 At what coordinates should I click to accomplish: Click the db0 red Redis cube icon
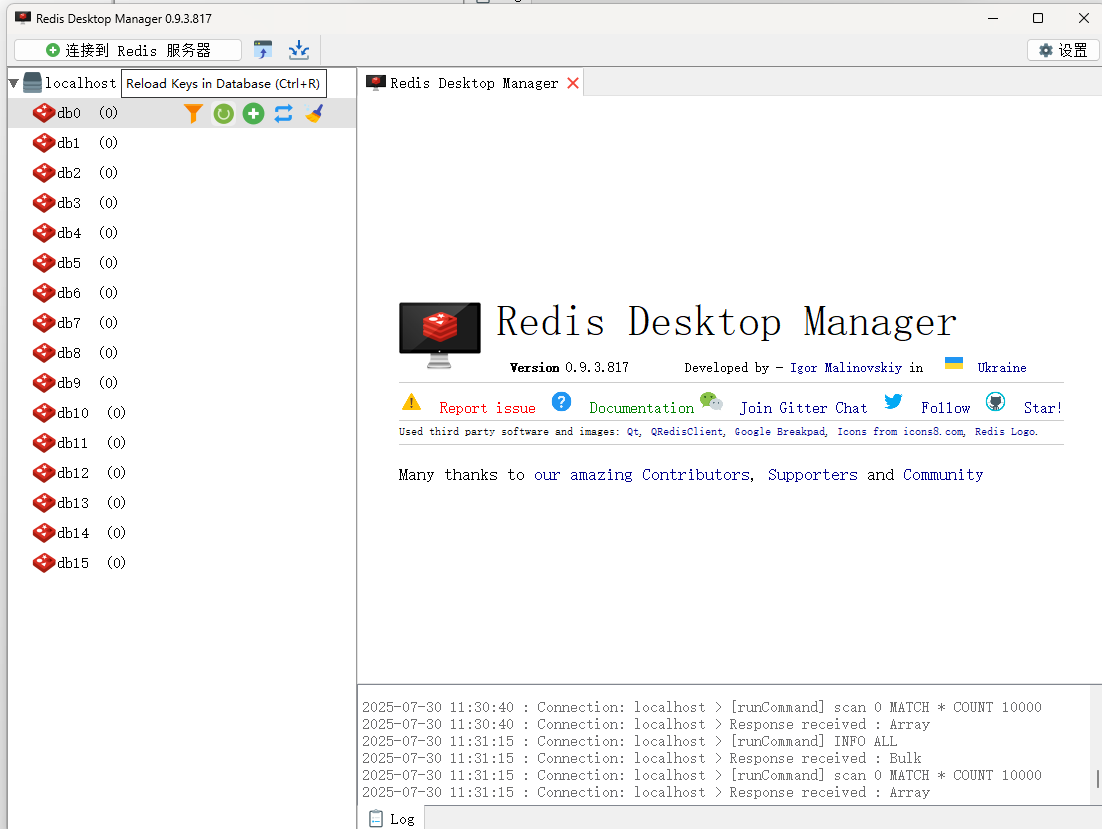pyautogui.click(x=44, y=113)
